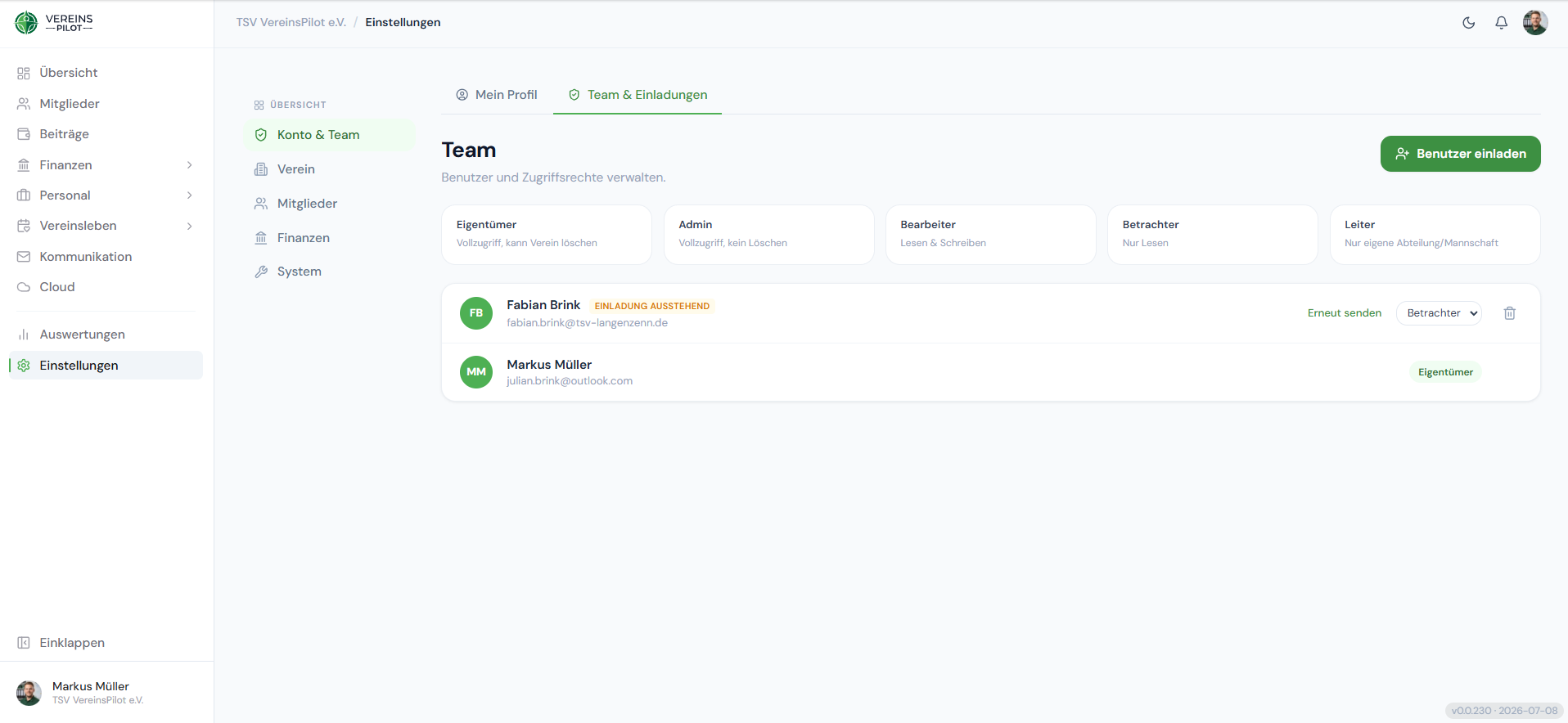Toggle dark mode with the moon icon
The height and width of the screenshot is (723, 1568).
click(1469, 23)
